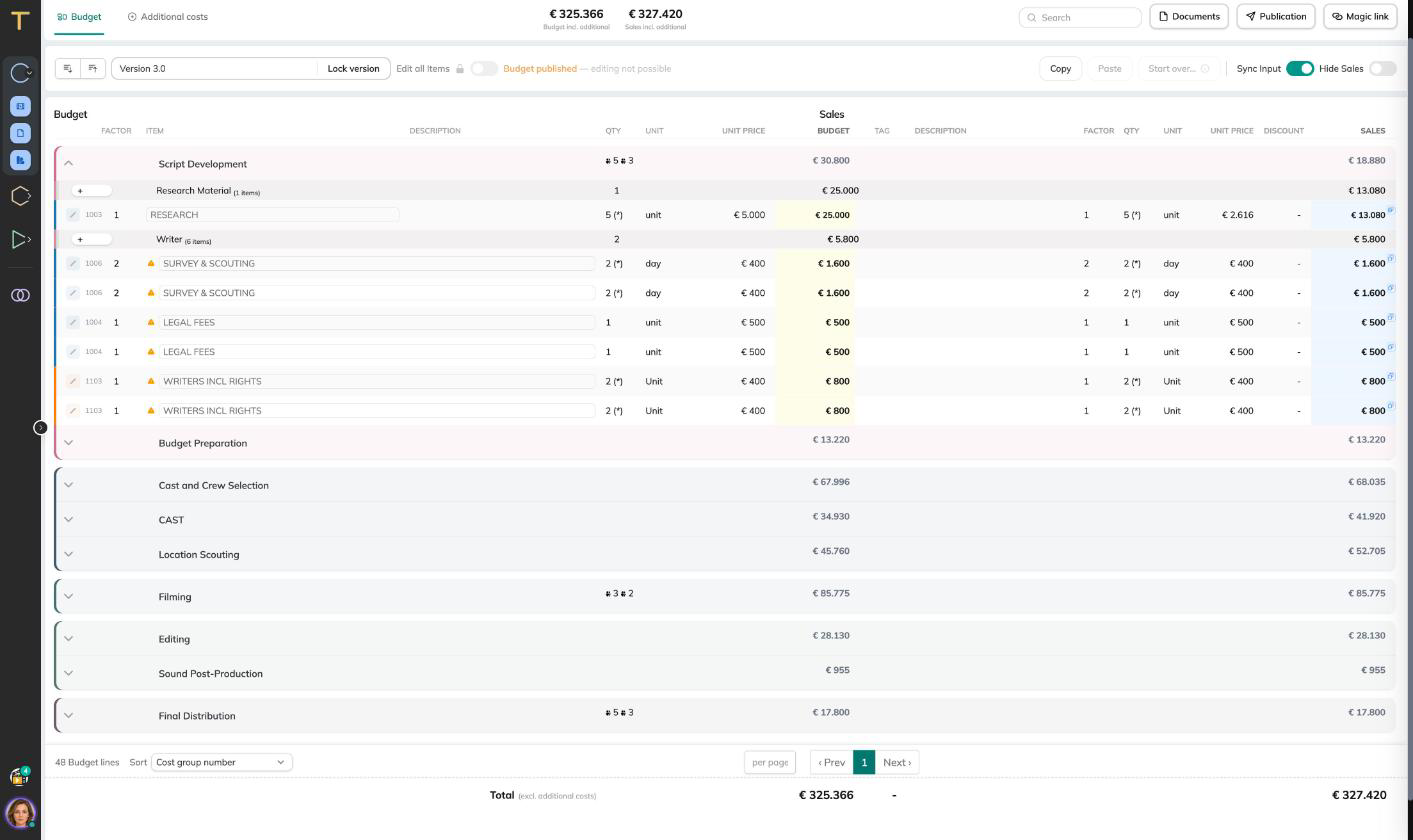Click the lock icon beside Edit all items

coord(460,69)
